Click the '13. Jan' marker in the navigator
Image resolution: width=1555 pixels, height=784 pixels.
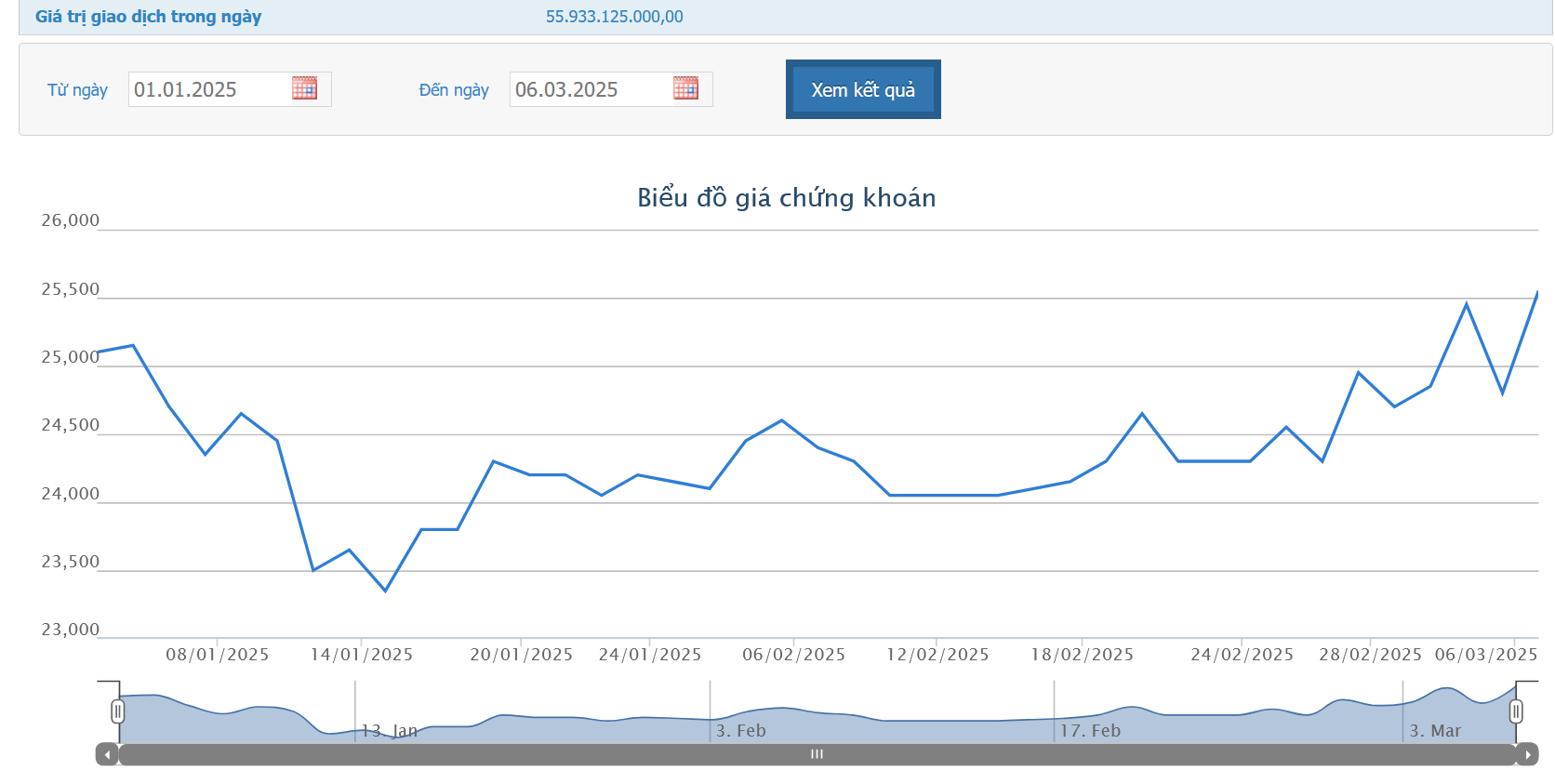coord(389,731)
